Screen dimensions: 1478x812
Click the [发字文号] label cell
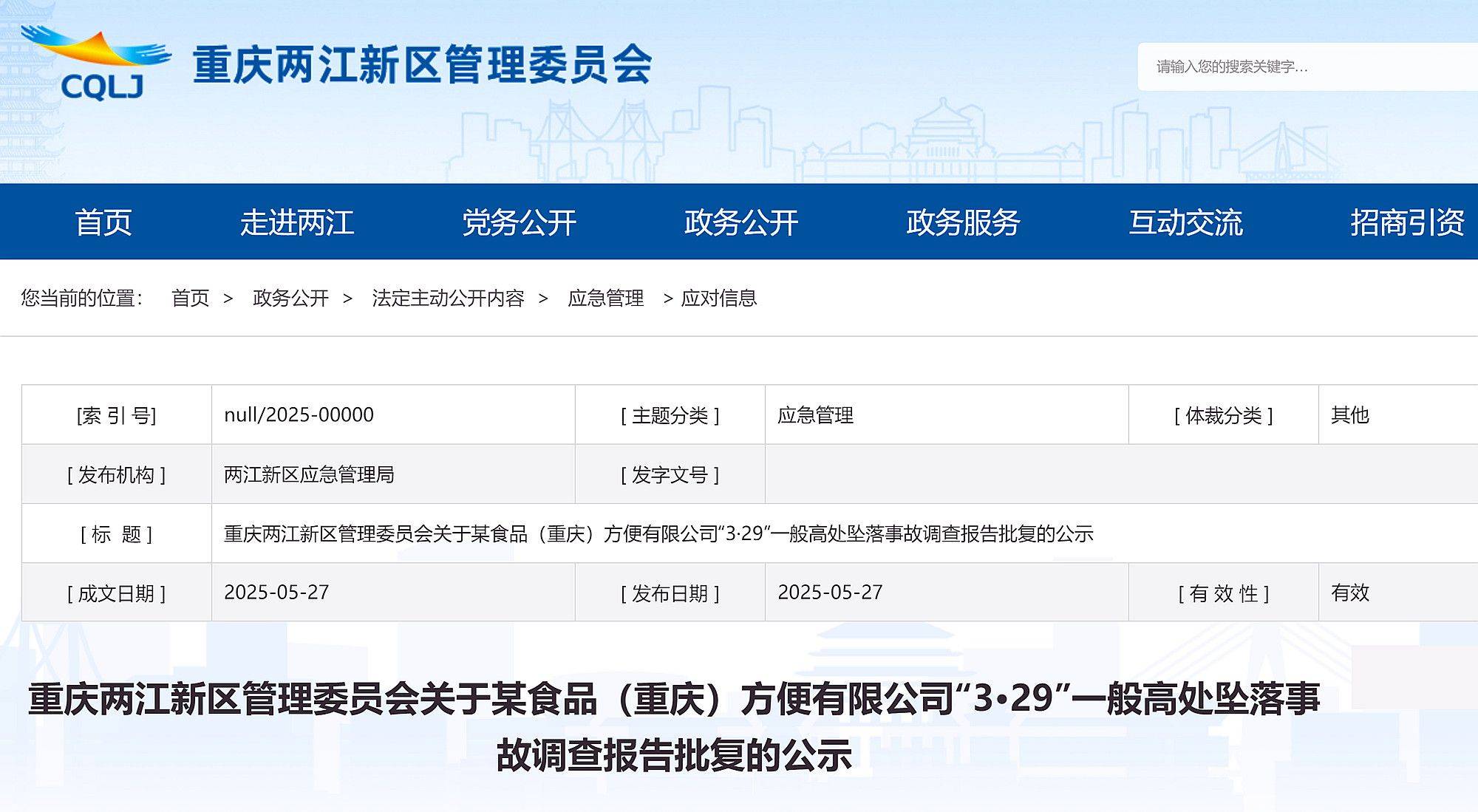pyautogui.click(x=670, y=474)
